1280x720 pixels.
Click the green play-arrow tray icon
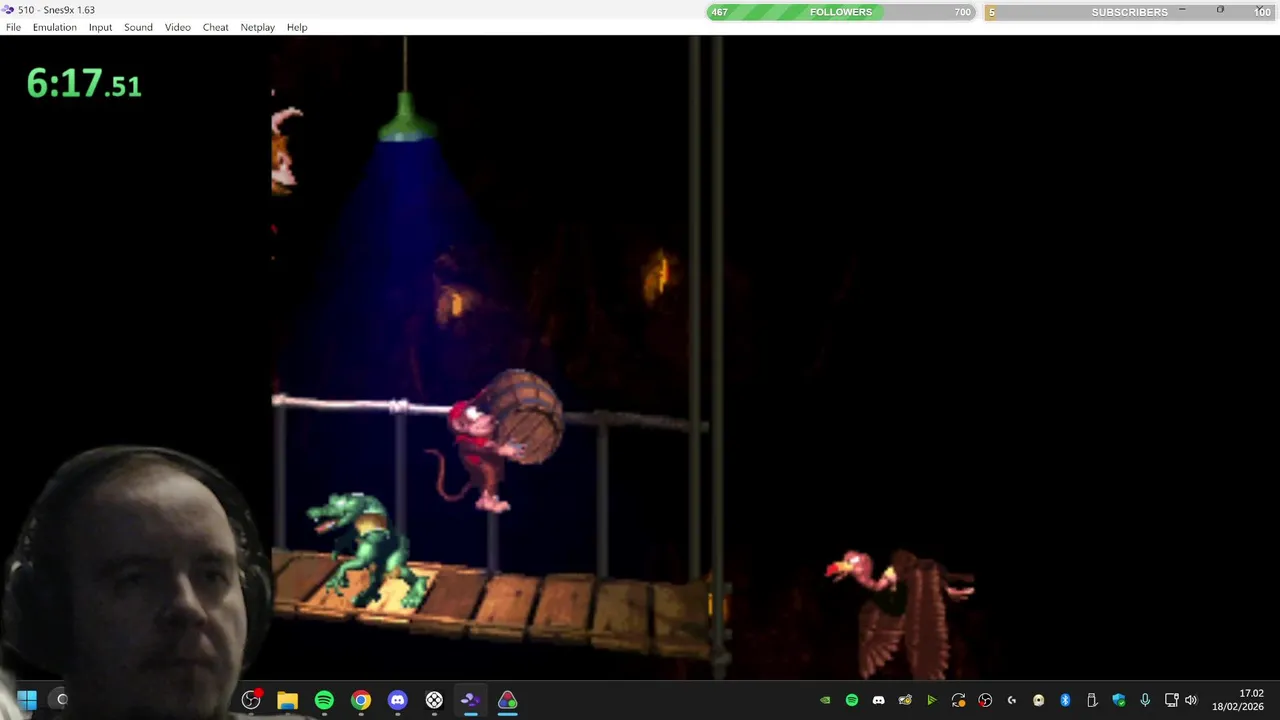[x=932, y=700]
